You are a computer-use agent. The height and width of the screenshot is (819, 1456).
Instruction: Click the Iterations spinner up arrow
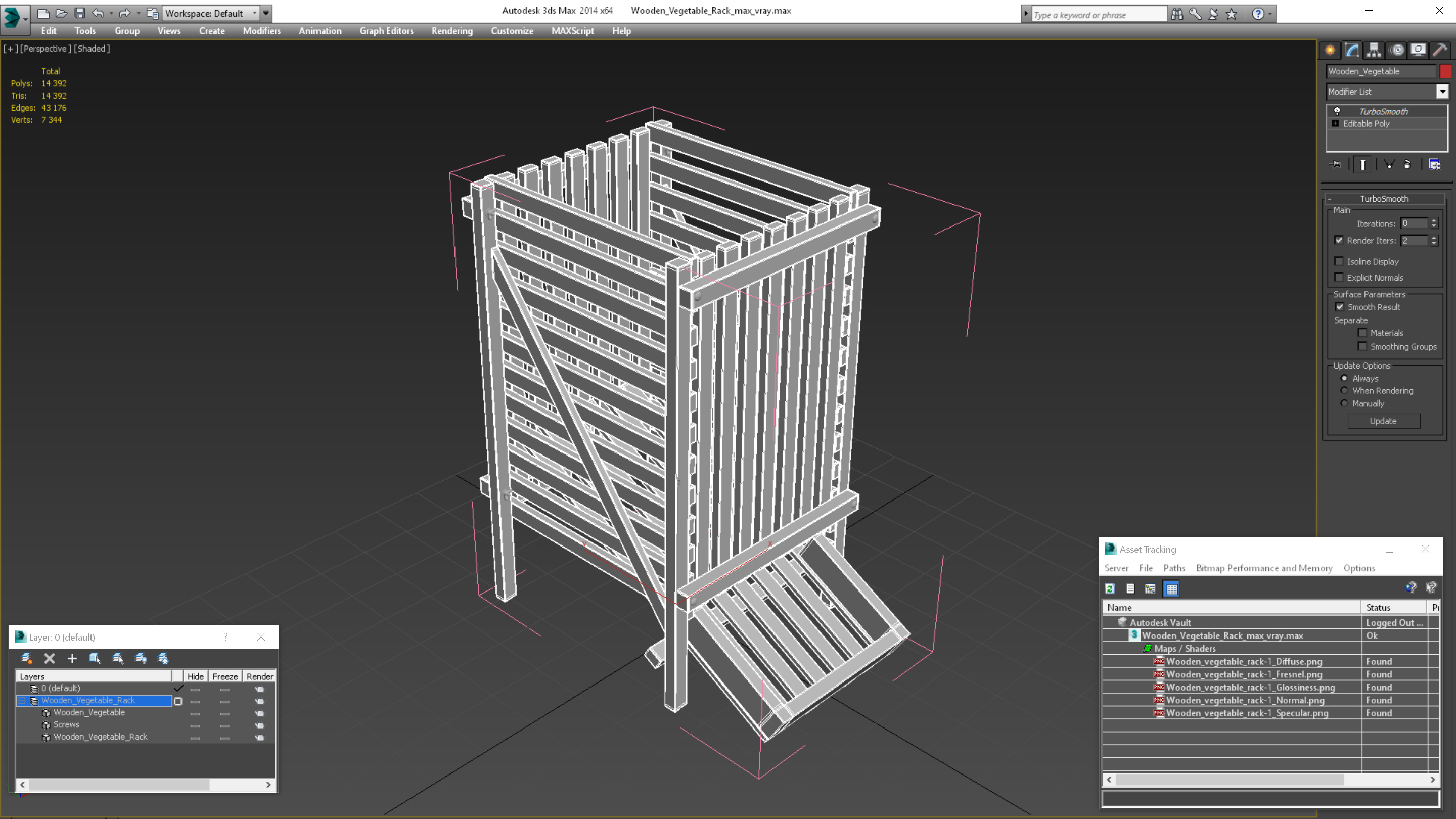pos(1434,220)
